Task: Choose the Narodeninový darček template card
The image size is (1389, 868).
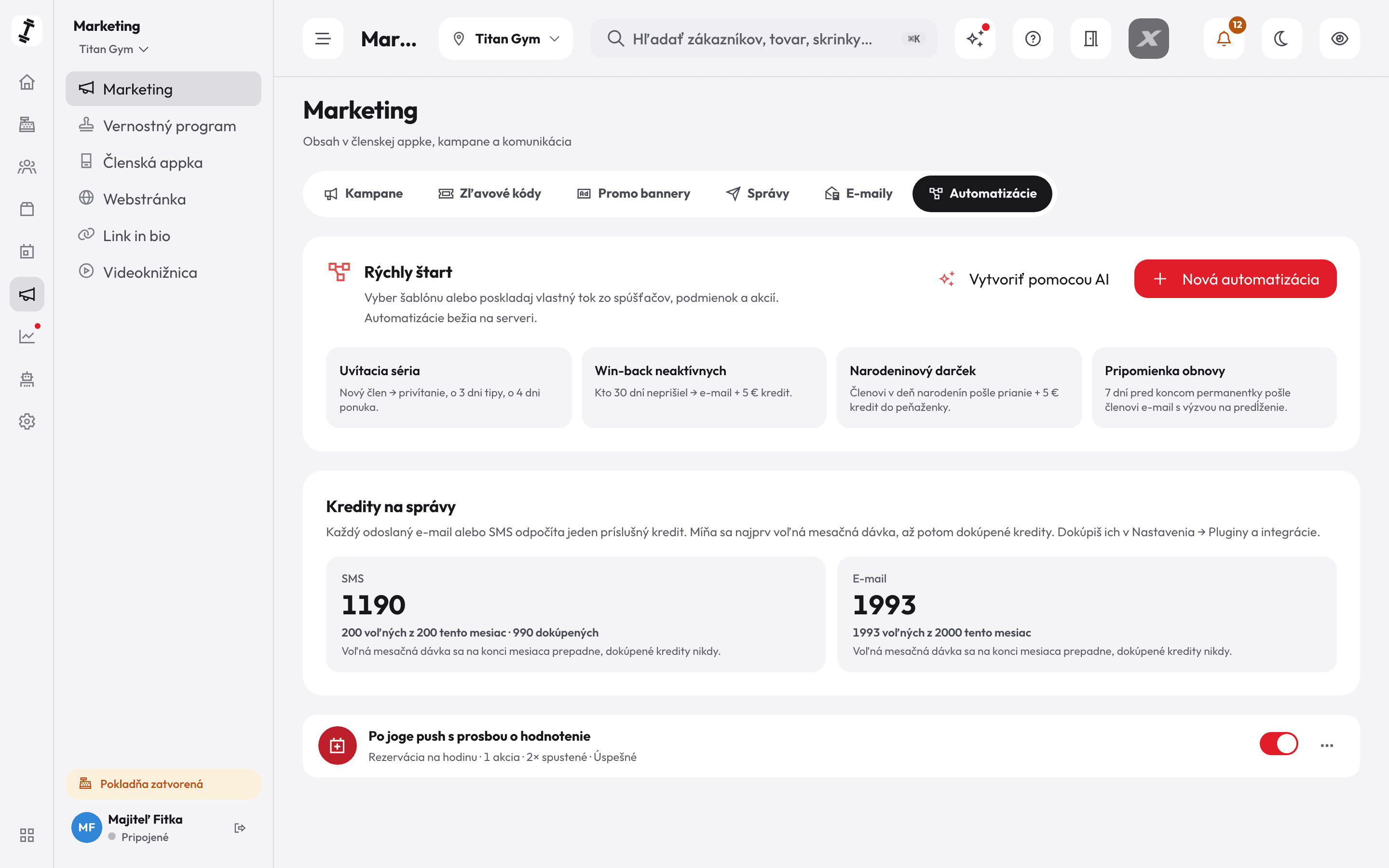Action: click(x=958, y=388)
